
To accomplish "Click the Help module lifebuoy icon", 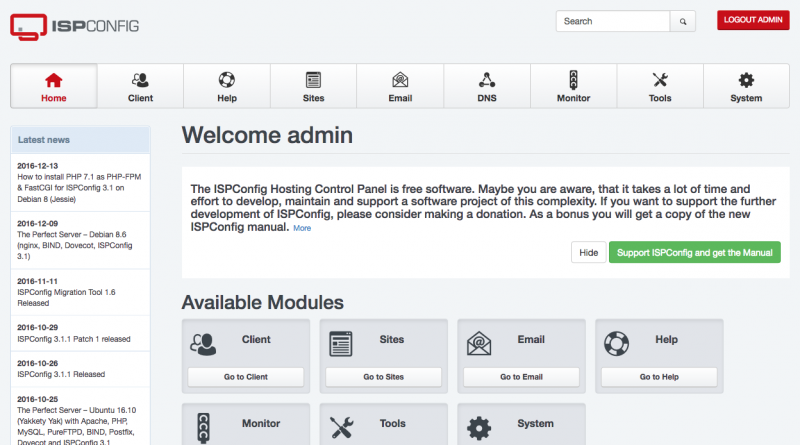I will (x=616, y=343).
